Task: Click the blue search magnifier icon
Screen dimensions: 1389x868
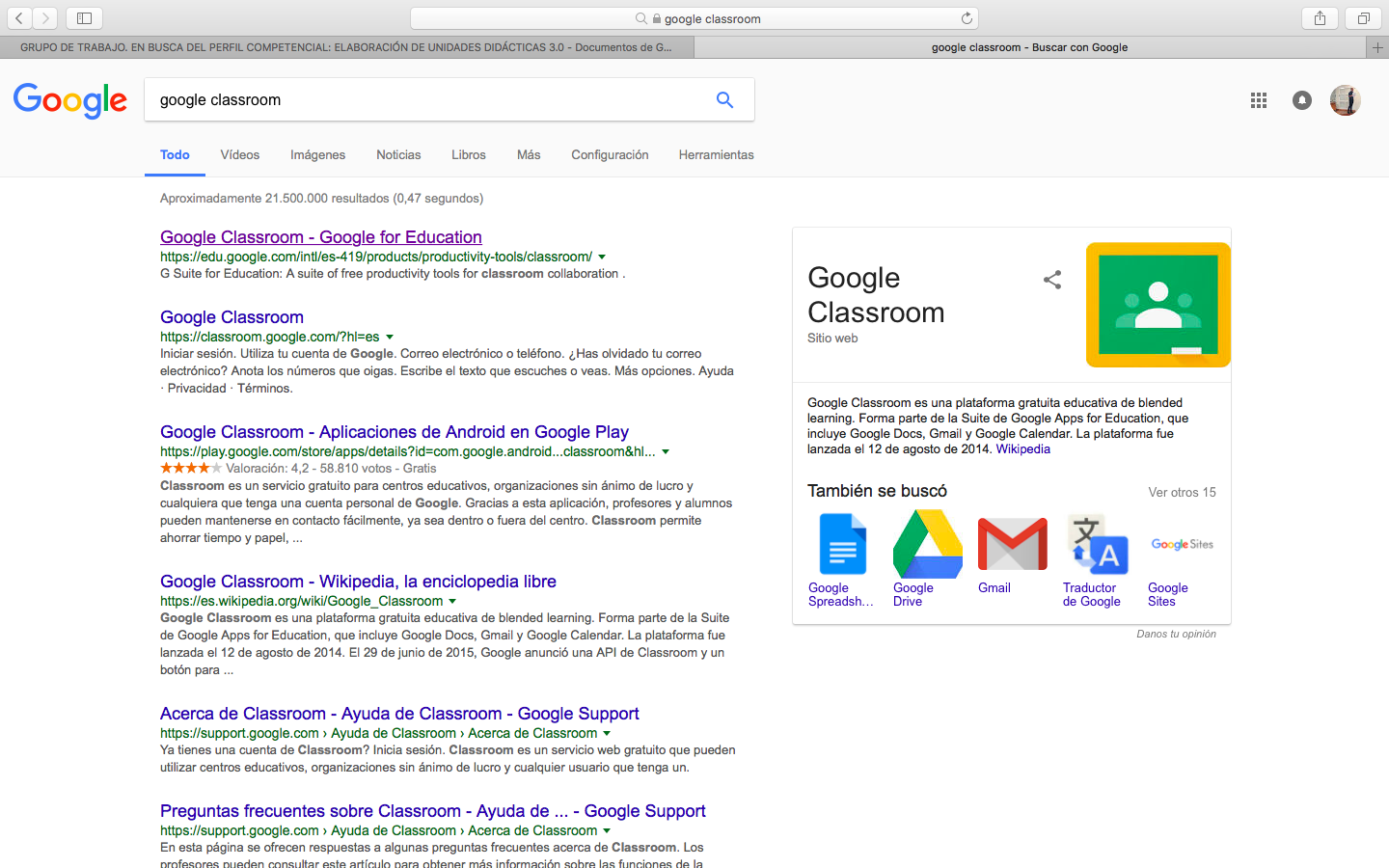Action: tap(725, 99)
